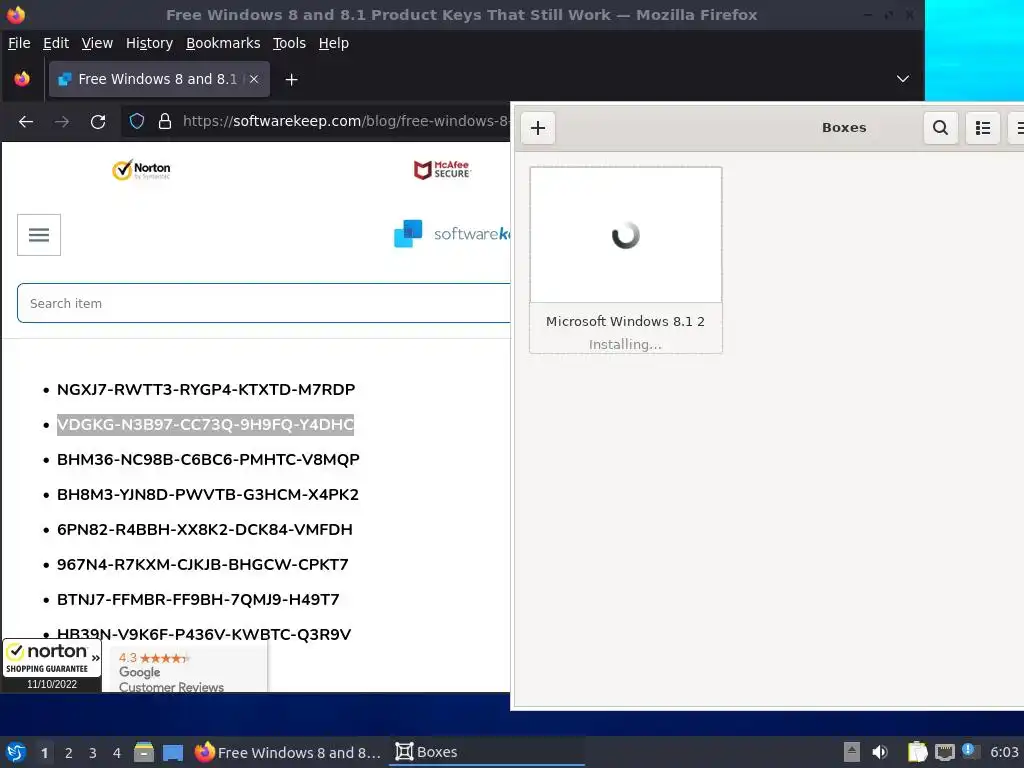Screen dimensions: 1024x768
Task: Open the tracking protection shield
Action: [x=136, y=121]
